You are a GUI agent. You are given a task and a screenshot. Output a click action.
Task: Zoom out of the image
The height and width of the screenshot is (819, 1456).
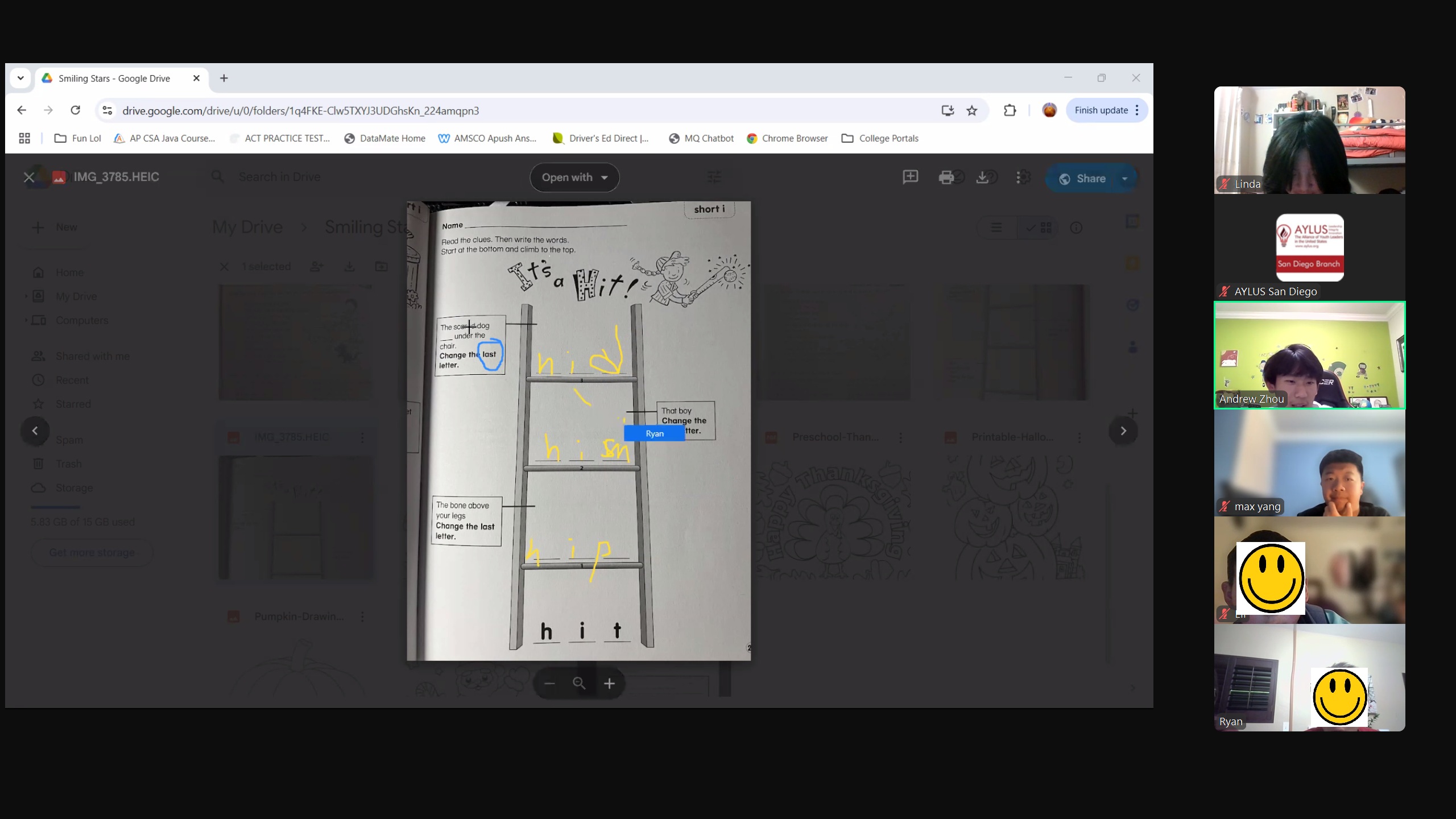pyautogui.click(x=549, y=683)
